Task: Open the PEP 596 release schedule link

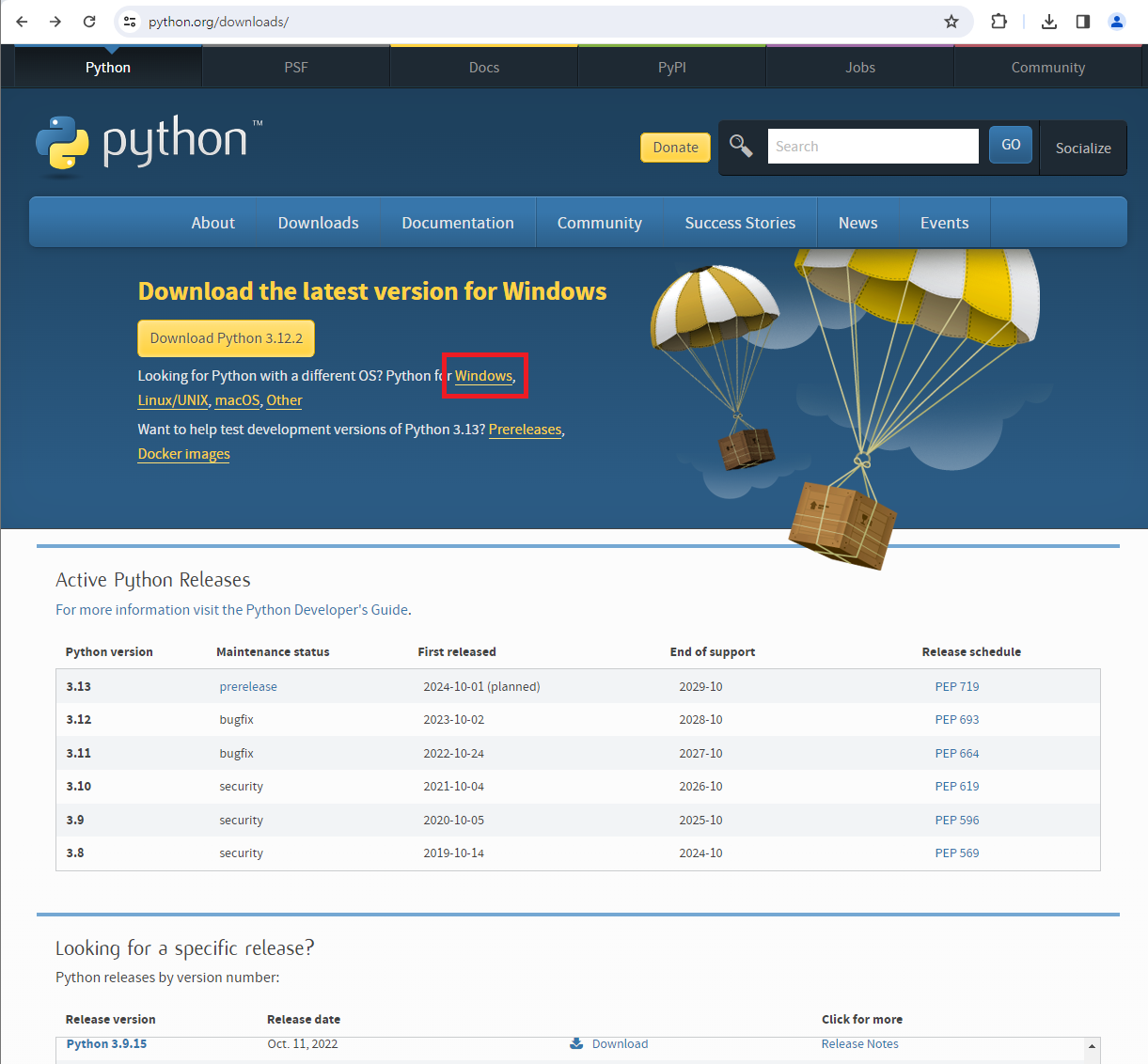Action: pos(957,821)
